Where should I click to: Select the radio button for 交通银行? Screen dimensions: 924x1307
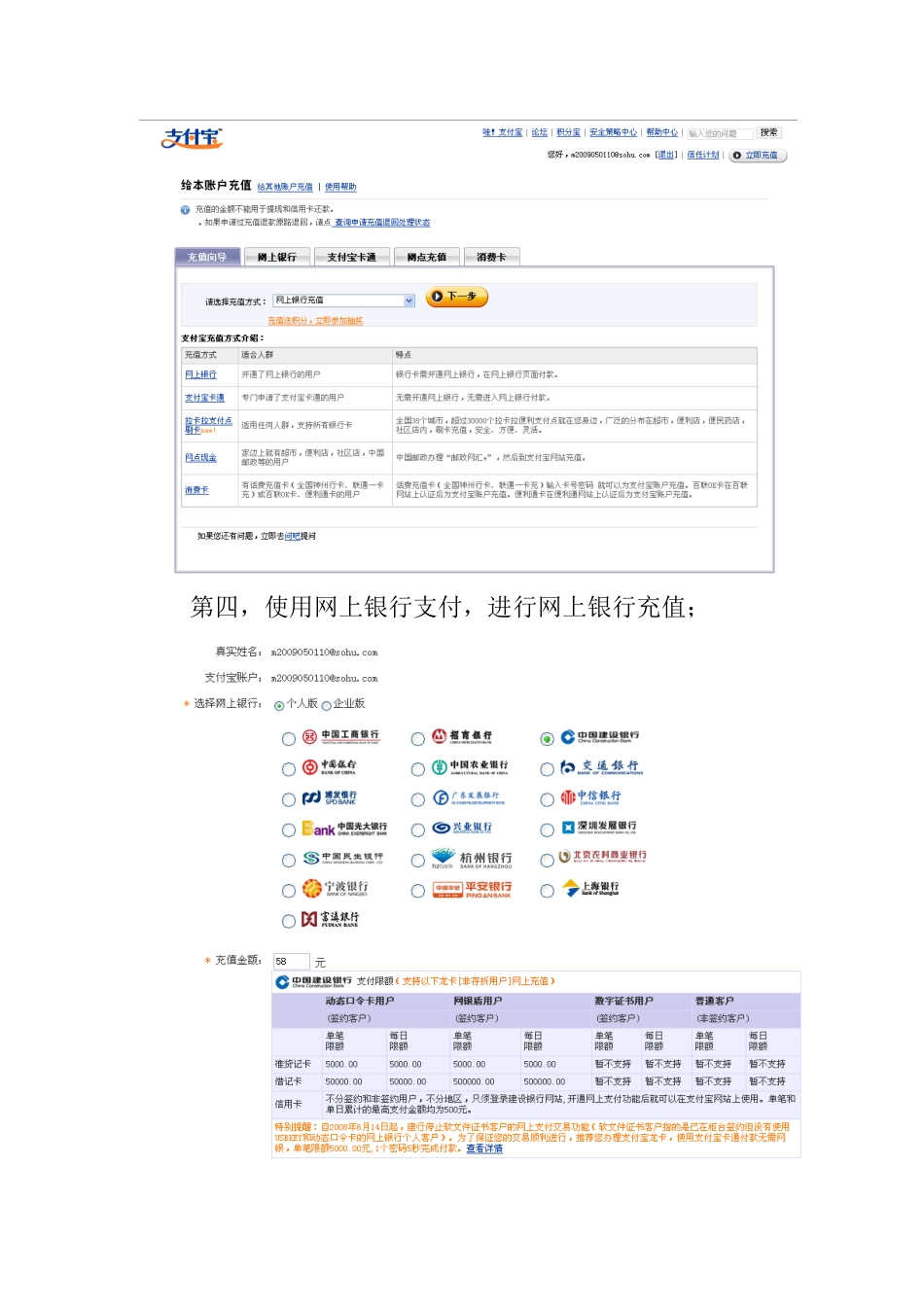click(548, 769)
